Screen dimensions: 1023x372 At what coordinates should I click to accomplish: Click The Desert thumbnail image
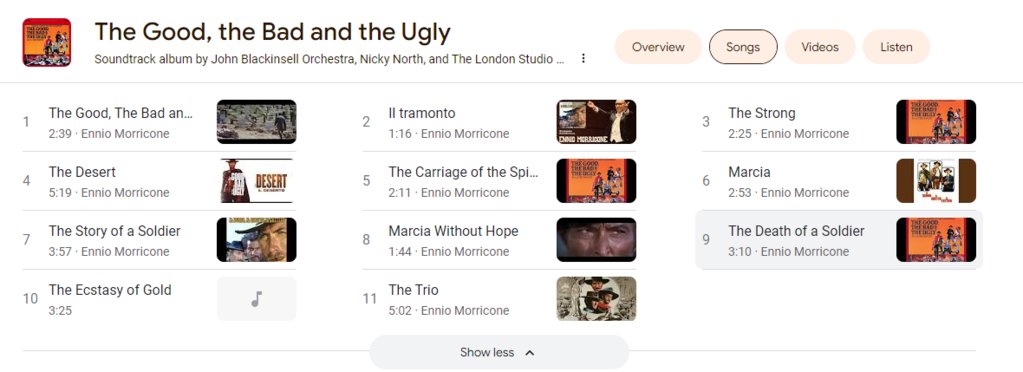tap(256, 181)
